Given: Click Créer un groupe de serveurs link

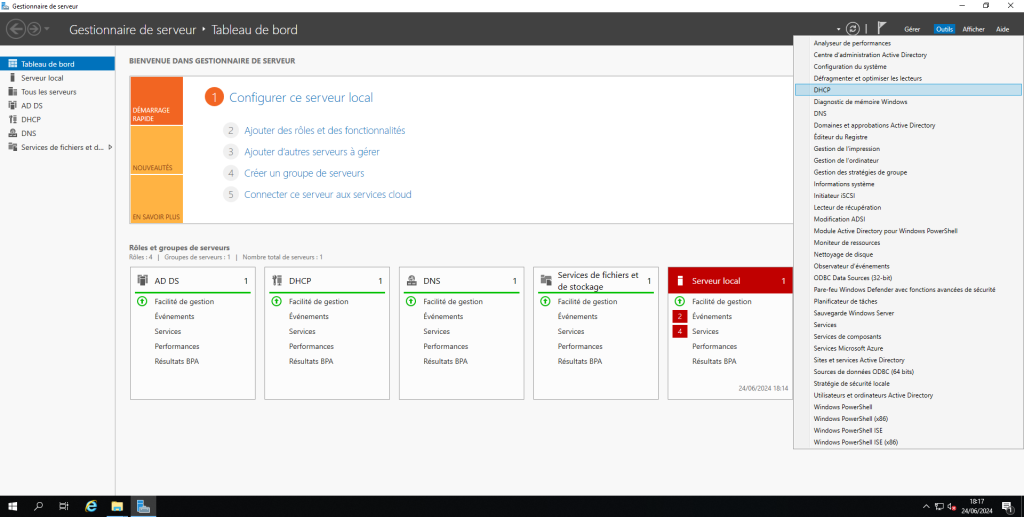Looking at the screenshot, I should 304,173.
